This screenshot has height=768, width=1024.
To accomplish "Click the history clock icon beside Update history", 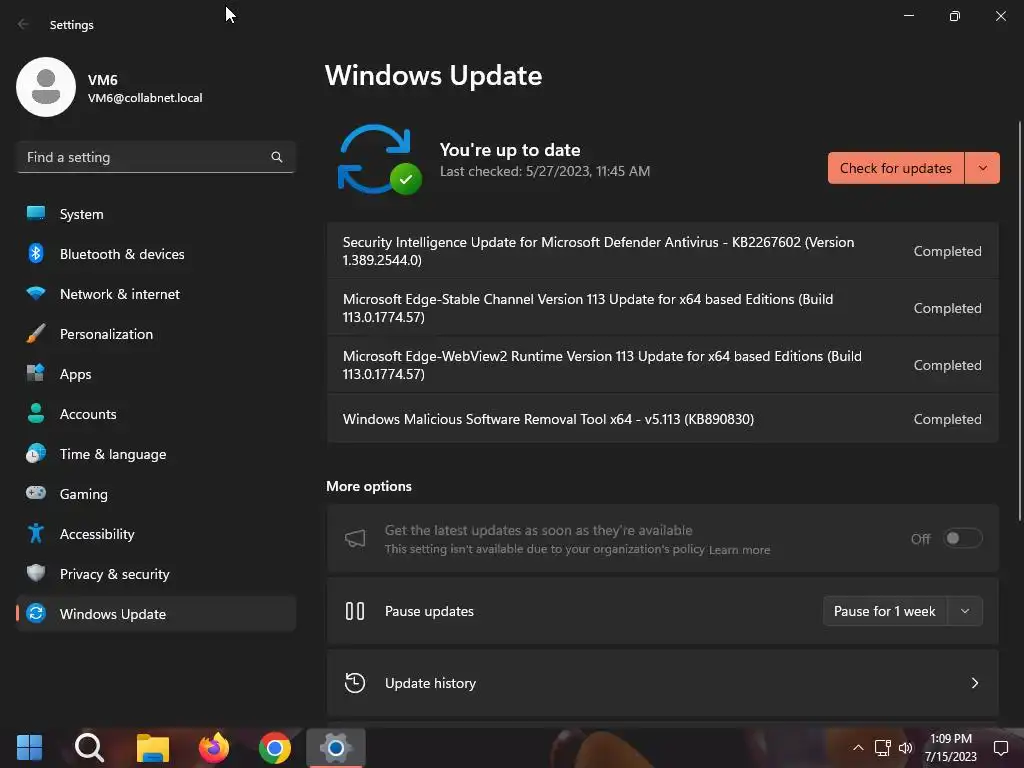I will 355,683.
